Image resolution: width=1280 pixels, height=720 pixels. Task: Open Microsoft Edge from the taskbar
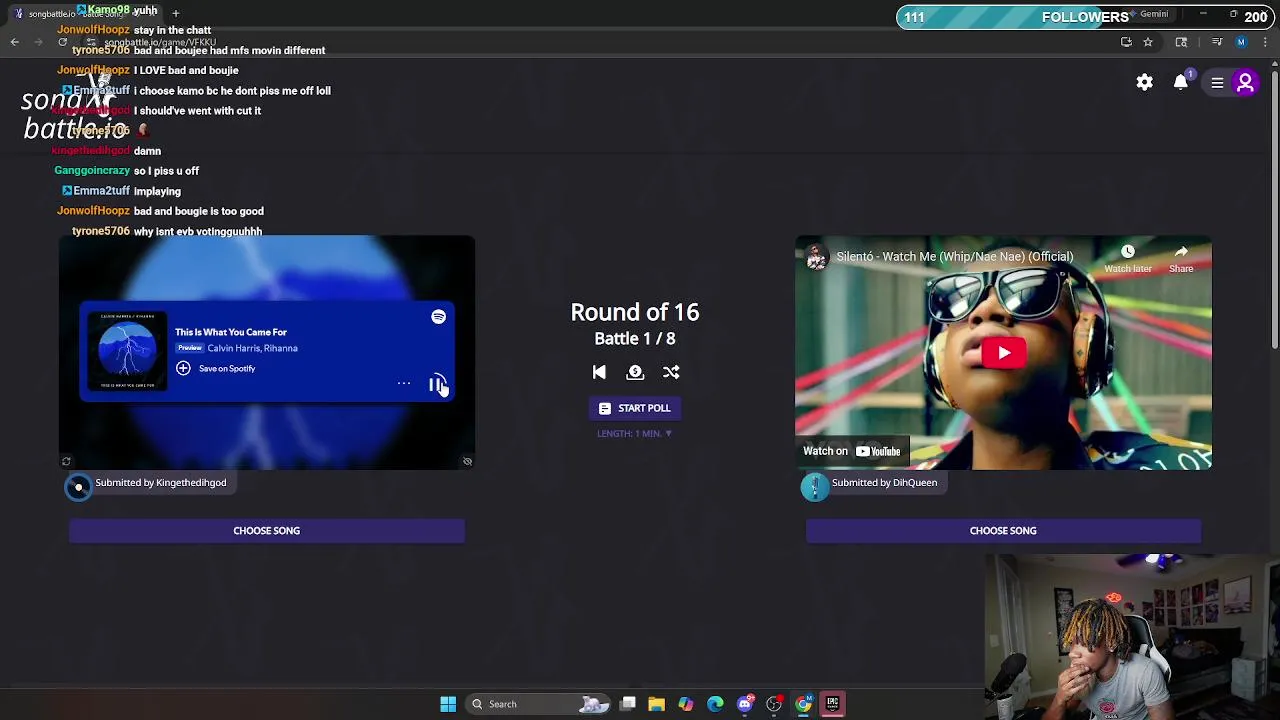click(x=715, y=704)
